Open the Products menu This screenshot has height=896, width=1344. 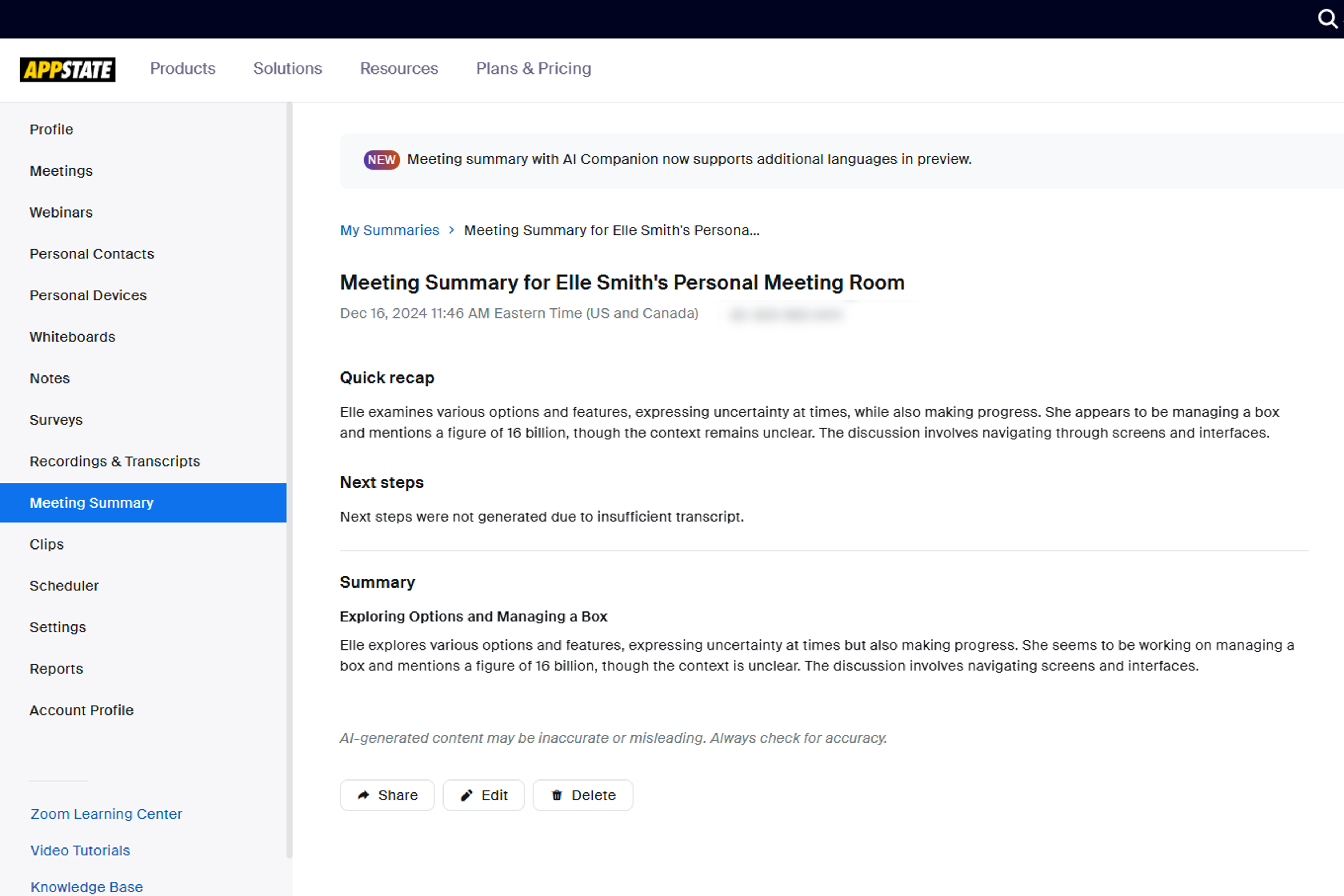[x=183, y=68]
